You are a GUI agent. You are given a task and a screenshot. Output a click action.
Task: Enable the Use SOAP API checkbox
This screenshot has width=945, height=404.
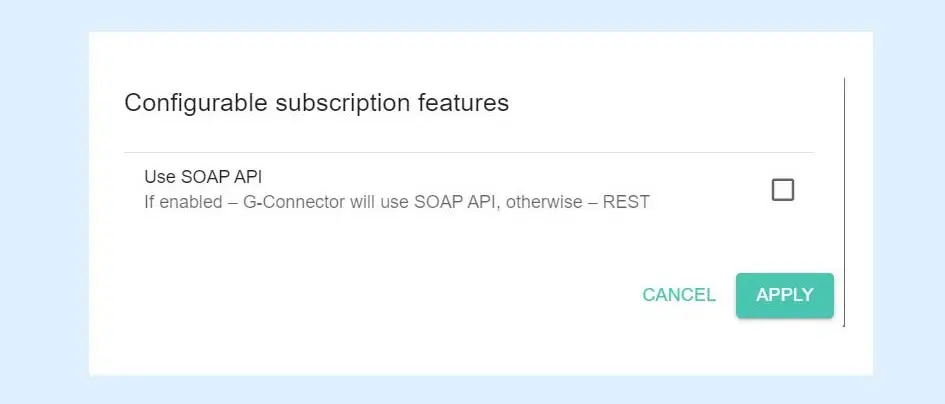(783, 190)
